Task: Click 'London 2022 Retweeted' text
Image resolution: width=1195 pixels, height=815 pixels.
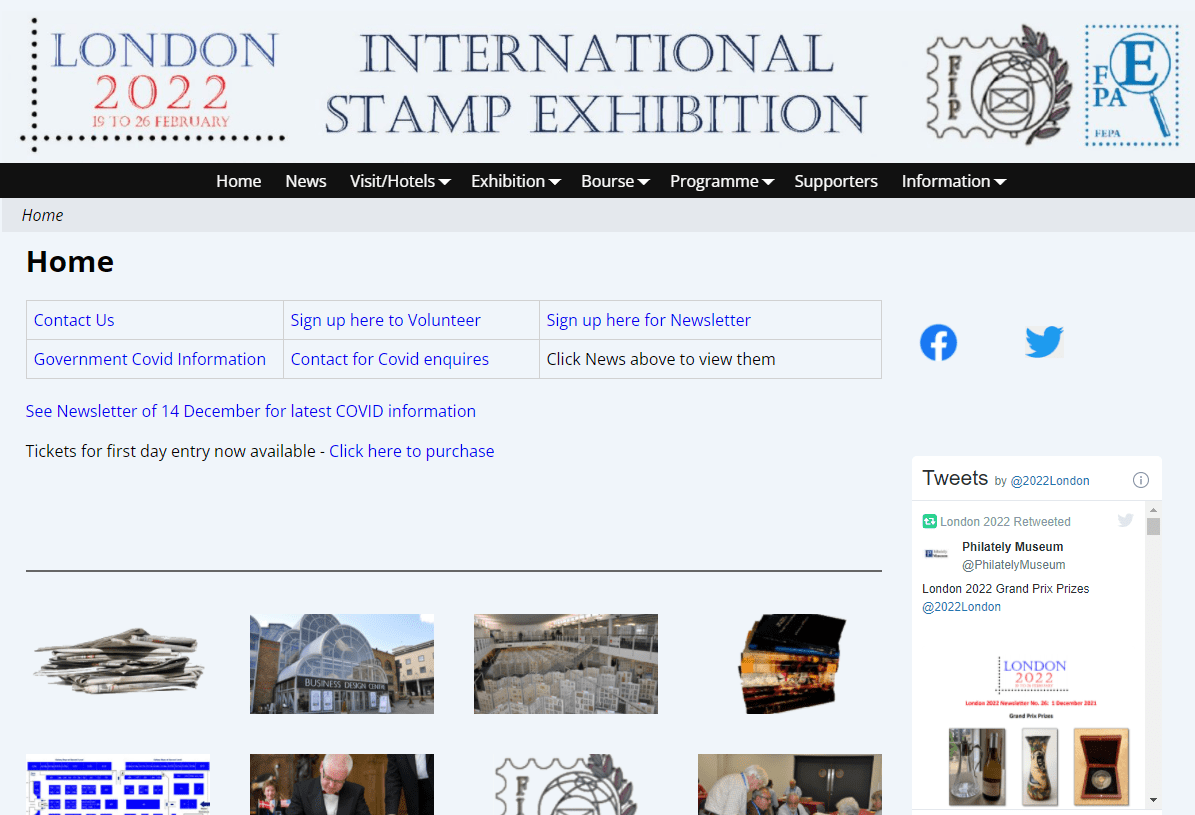Action: (1005, 521)
